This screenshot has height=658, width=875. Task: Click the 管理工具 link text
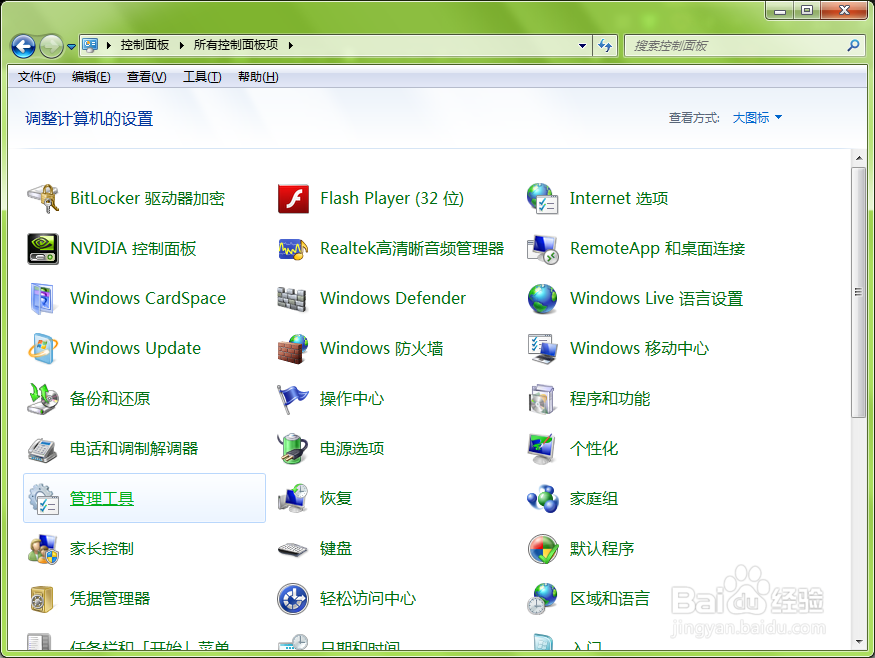click(x=102, y=498)
